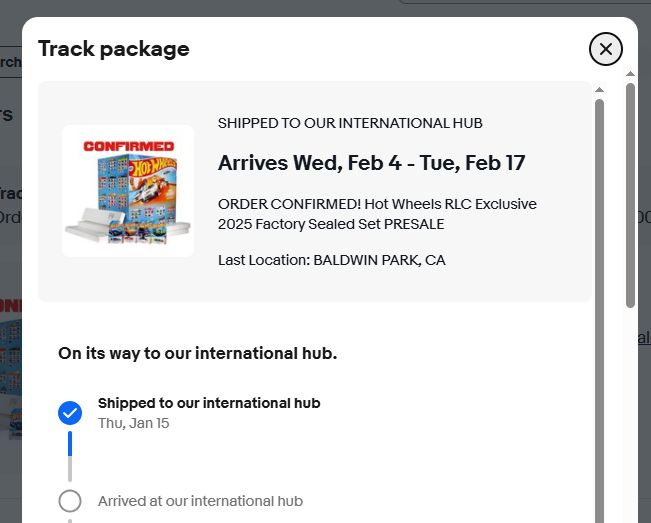The height and width of the screenshot is (523, 651).
Task: Click the Track package dialog title
Action: pyautogui.click(x=113, y=48)
